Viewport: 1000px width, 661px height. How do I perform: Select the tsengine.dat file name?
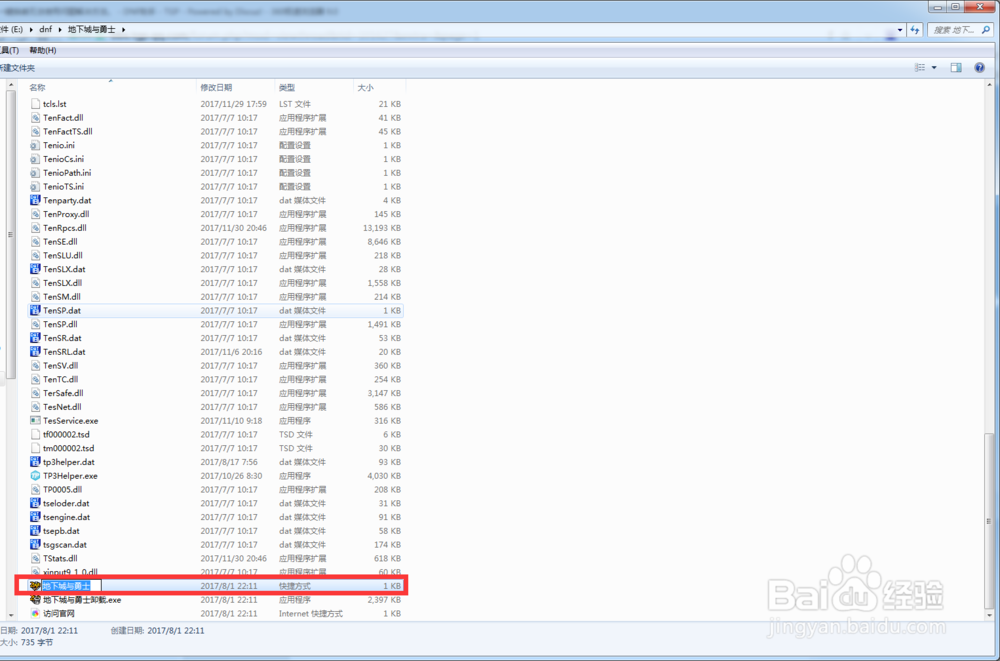point(67,517)
